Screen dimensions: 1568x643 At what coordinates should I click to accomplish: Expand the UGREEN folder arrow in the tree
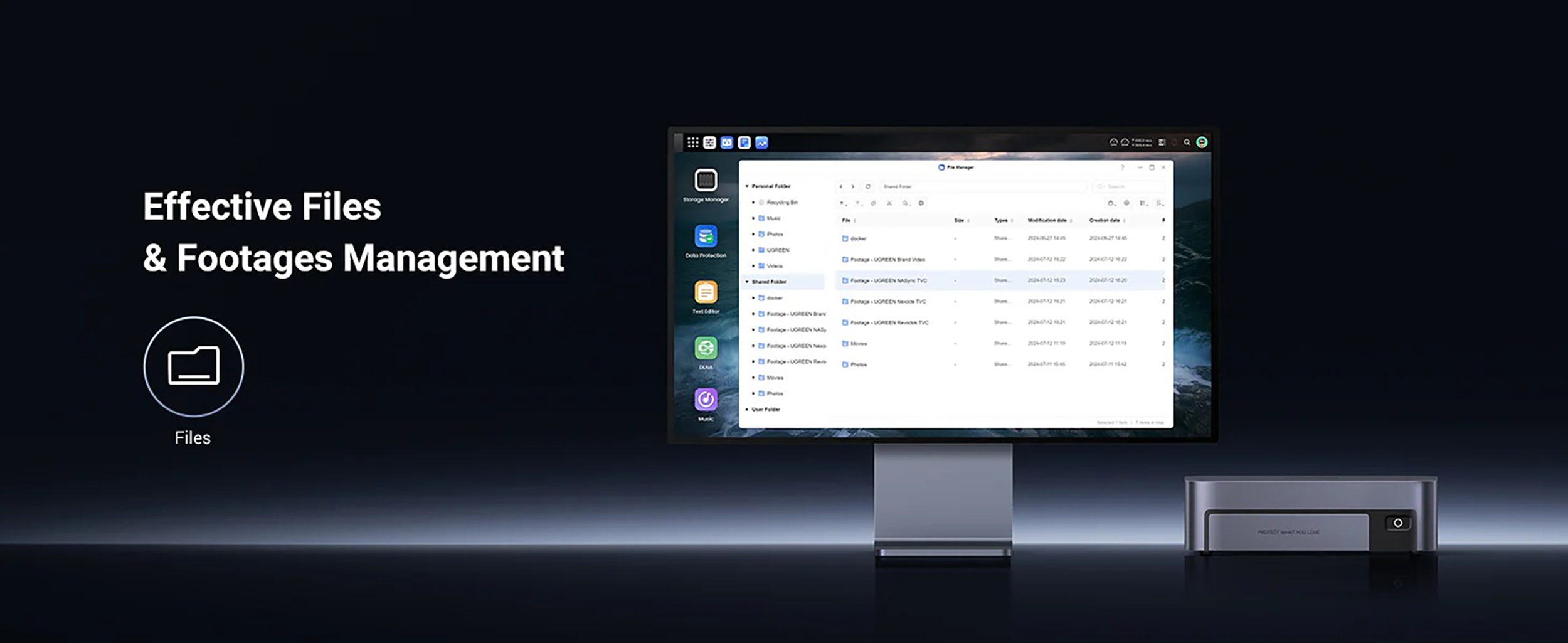753,250
